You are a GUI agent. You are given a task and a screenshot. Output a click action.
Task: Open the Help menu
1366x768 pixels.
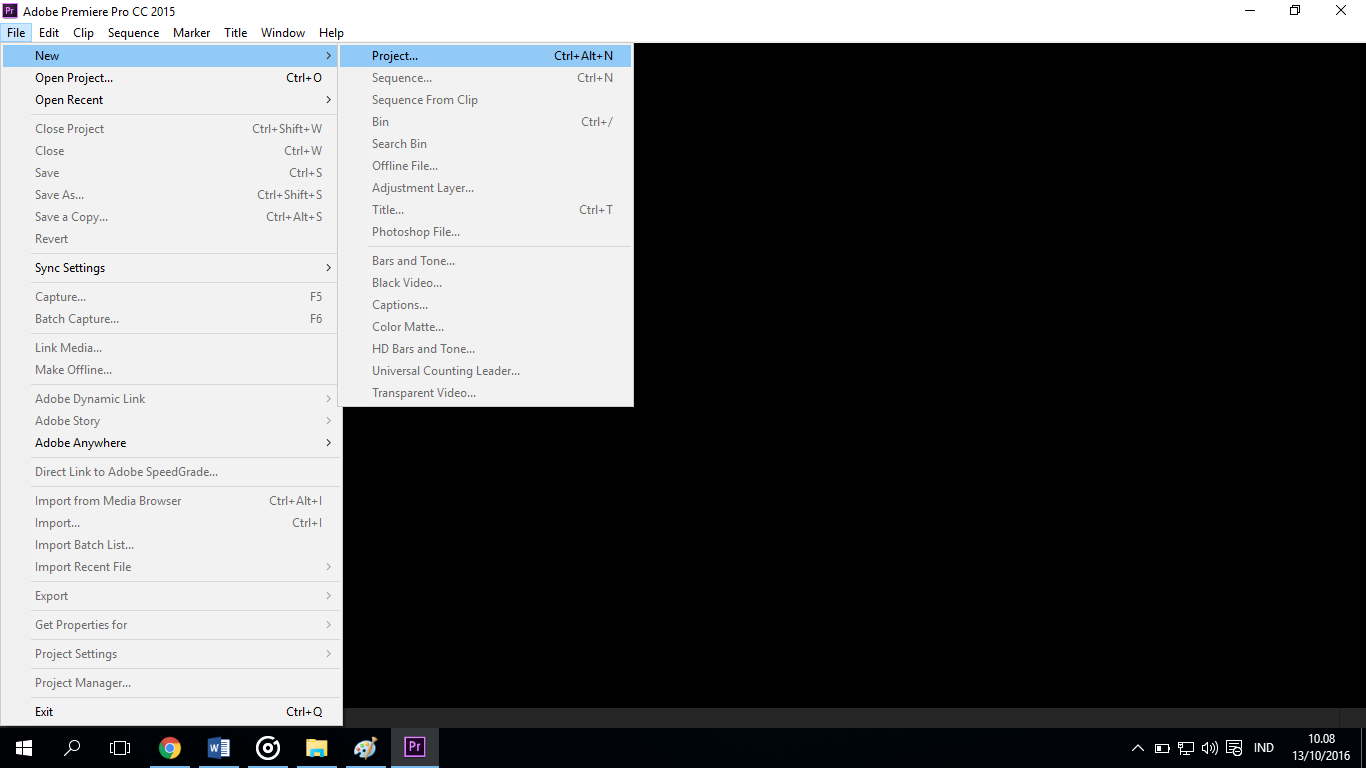[x=331, y=33]
